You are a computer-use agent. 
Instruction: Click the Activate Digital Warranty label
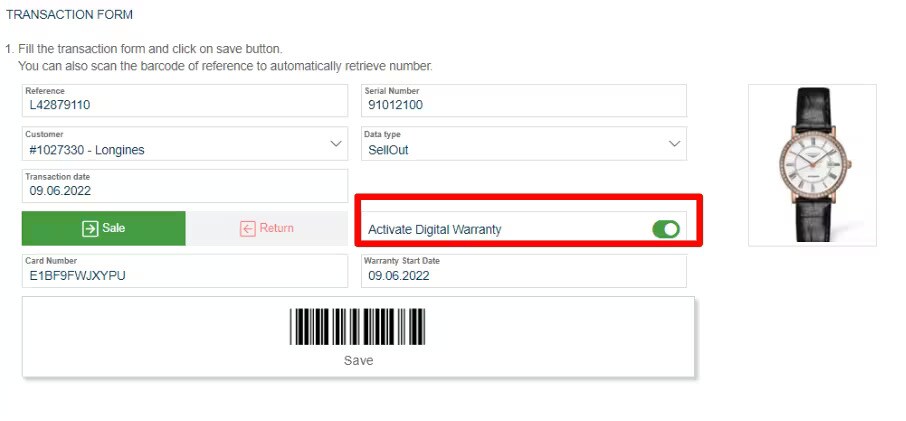pos(435,229)
